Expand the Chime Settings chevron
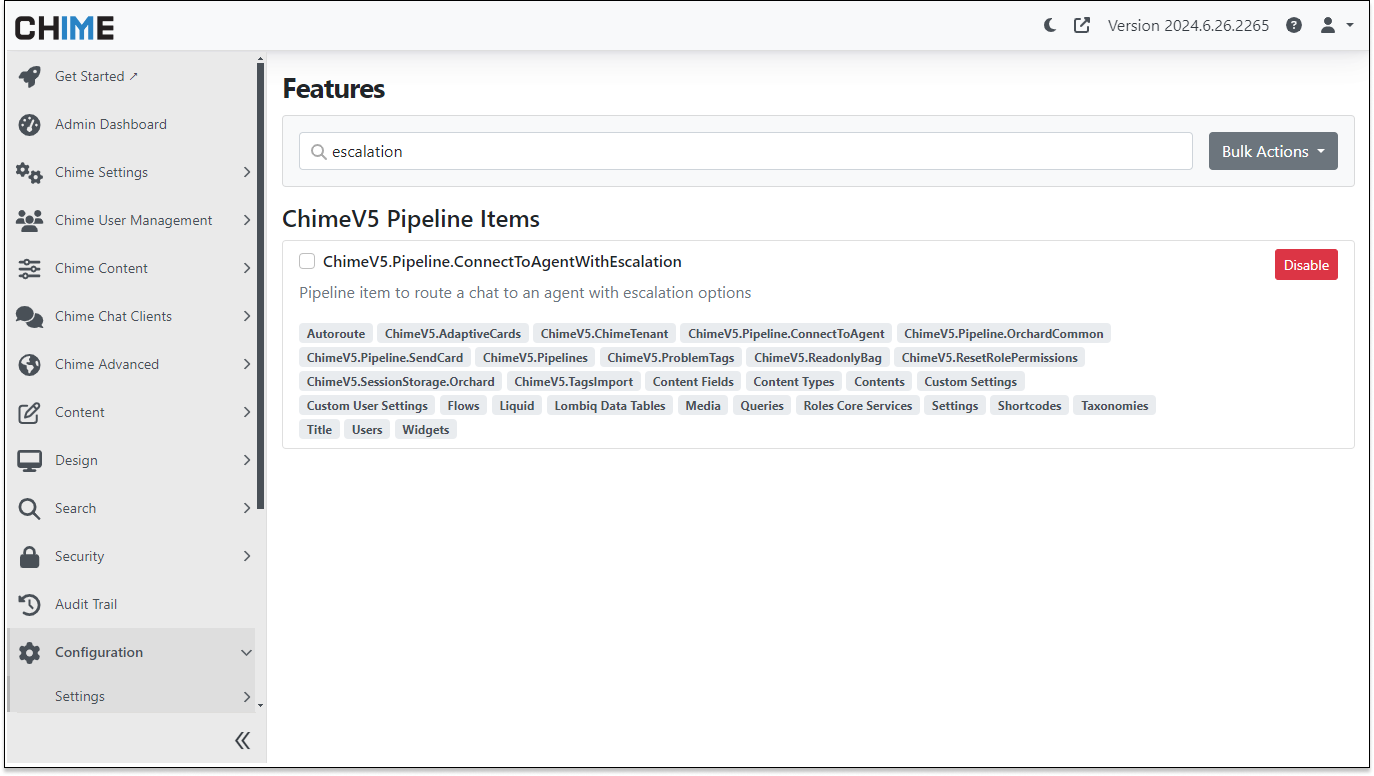 247,172
